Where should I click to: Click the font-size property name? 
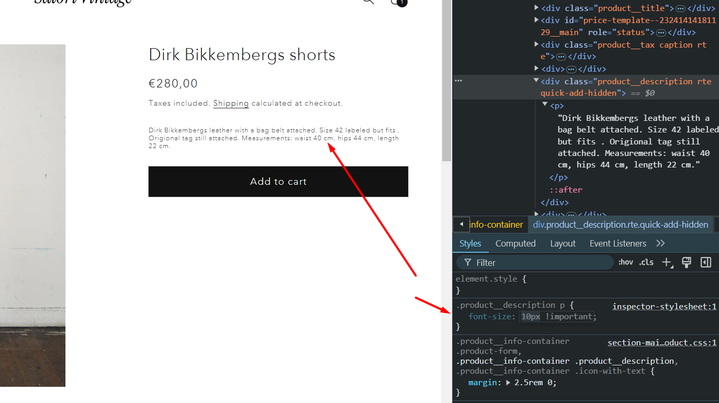click(489, 317)
